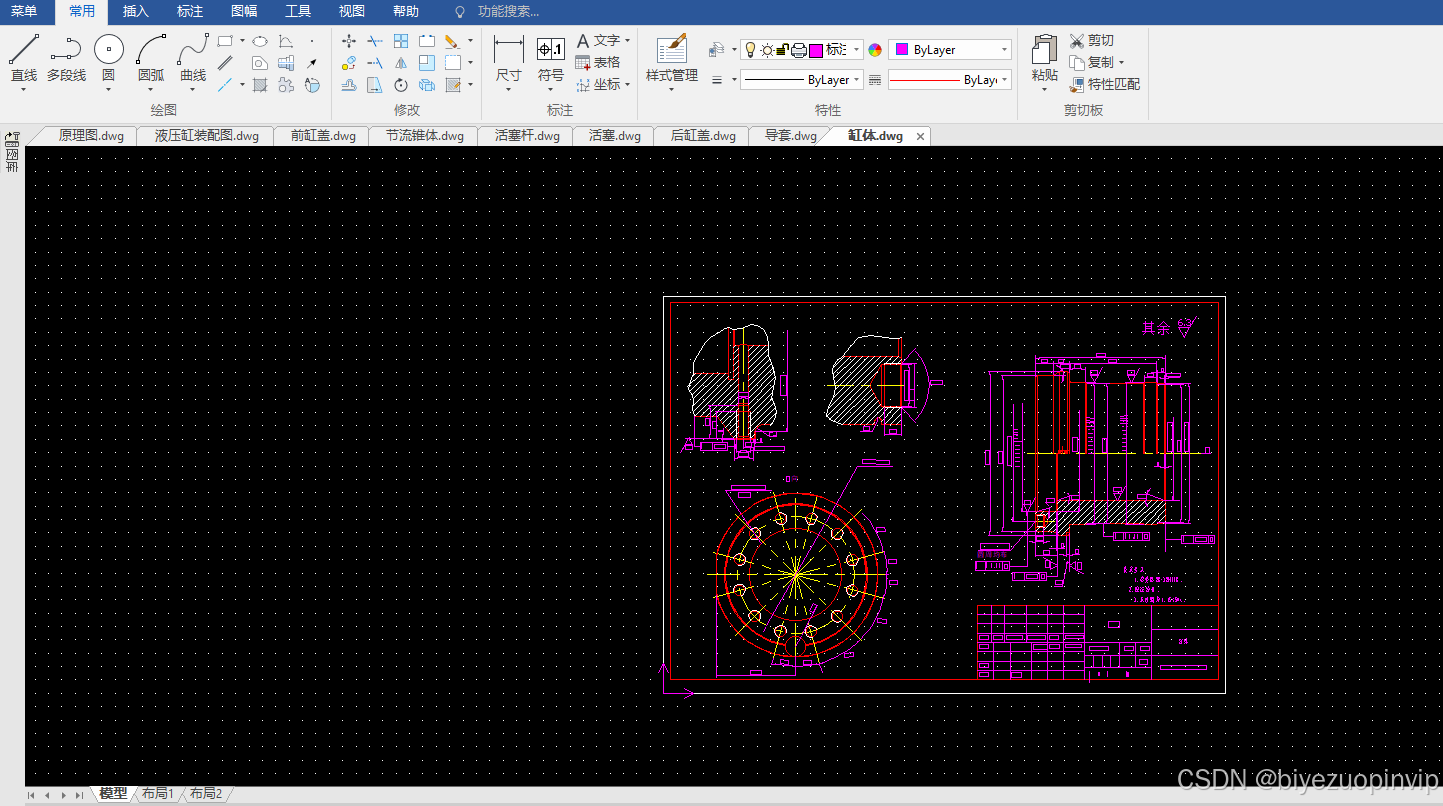Open the color wheel picker icon
Image resolution: width=1443 pixels, height=806 pixels.
[x=875, y=50]
